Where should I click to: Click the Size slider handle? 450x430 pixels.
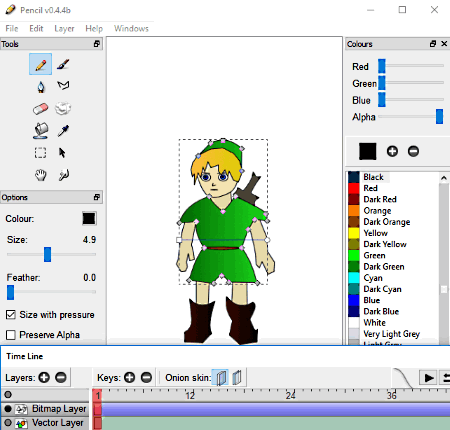(x=47, y=254)
